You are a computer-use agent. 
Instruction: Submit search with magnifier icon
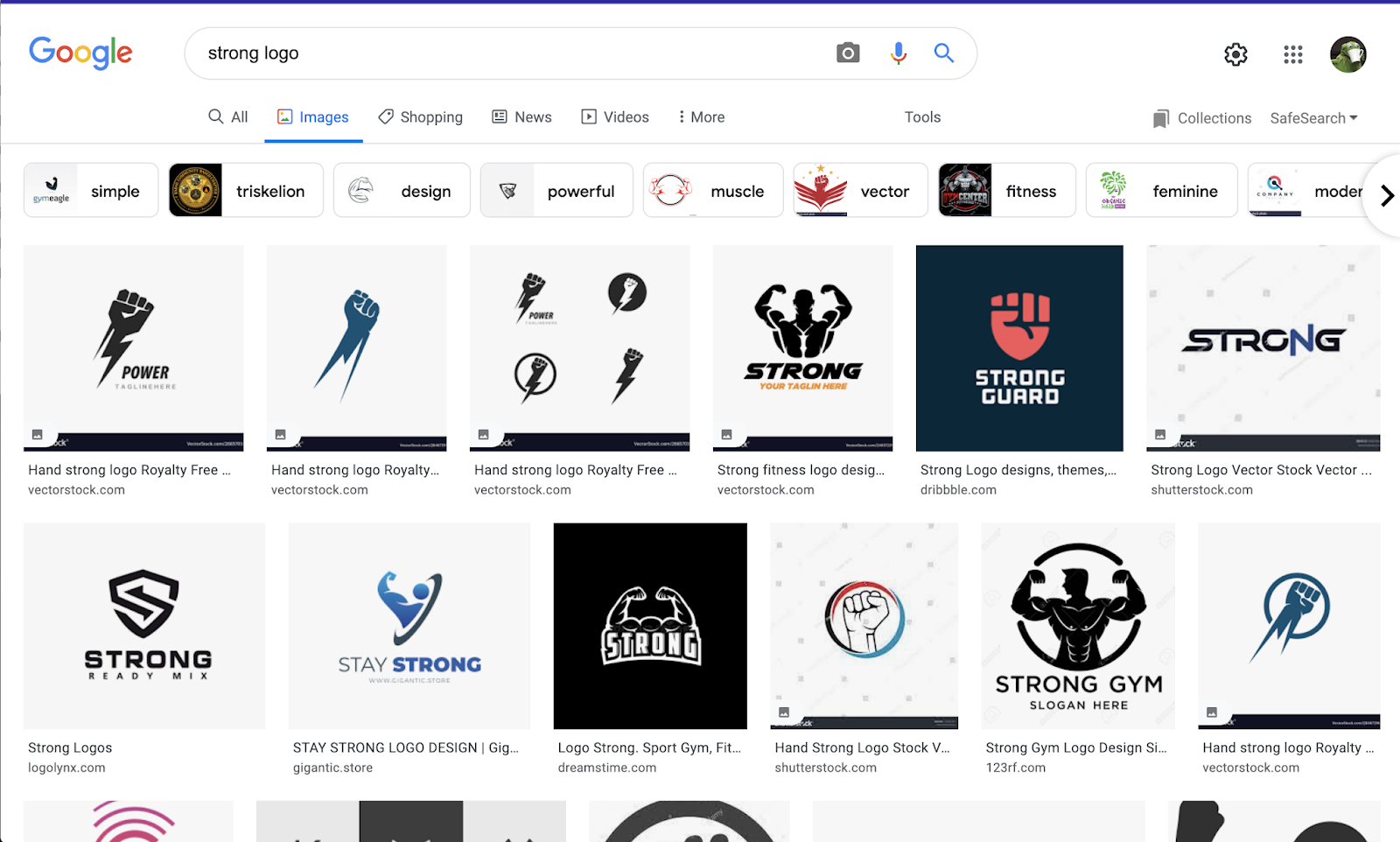(x=943, y=53)
